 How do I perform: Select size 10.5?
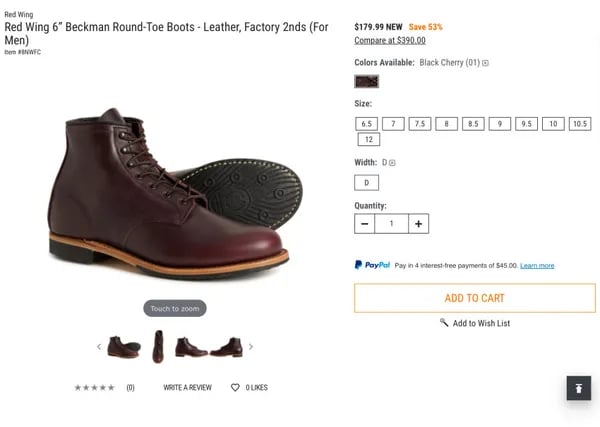[580, 124]
